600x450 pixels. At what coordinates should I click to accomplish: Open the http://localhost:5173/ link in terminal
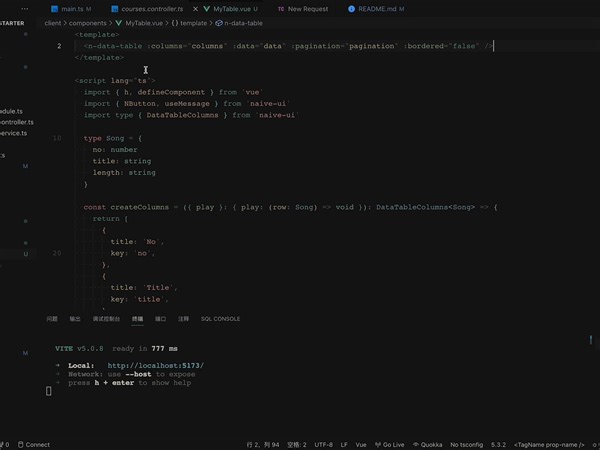[x=156, y=365]
